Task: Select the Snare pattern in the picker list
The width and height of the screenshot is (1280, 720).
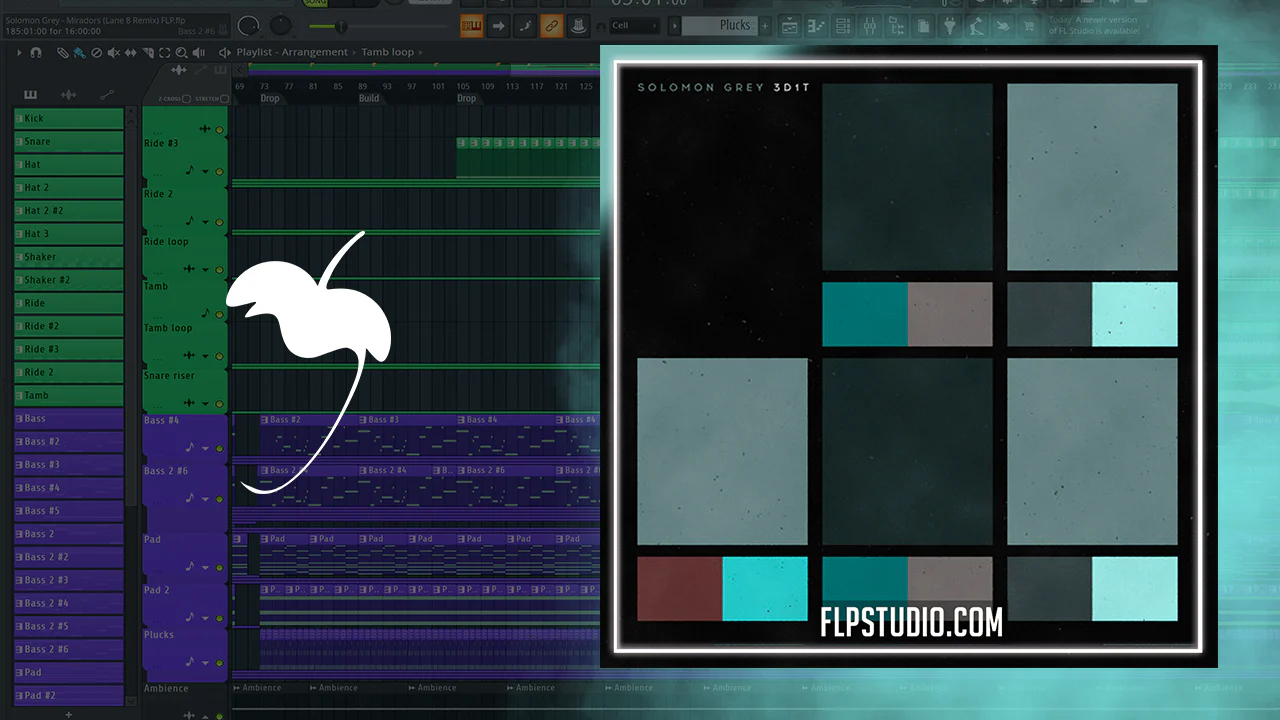Action: tap(69, 141)
